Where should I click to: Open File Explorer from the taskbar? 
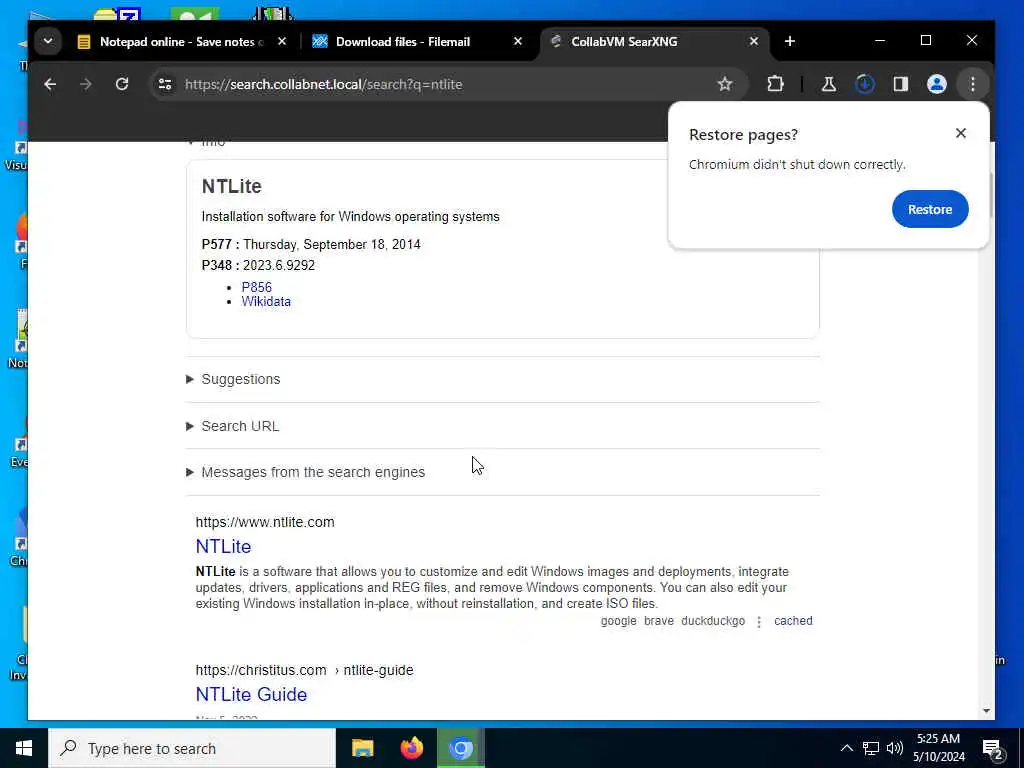coord(362,748)
